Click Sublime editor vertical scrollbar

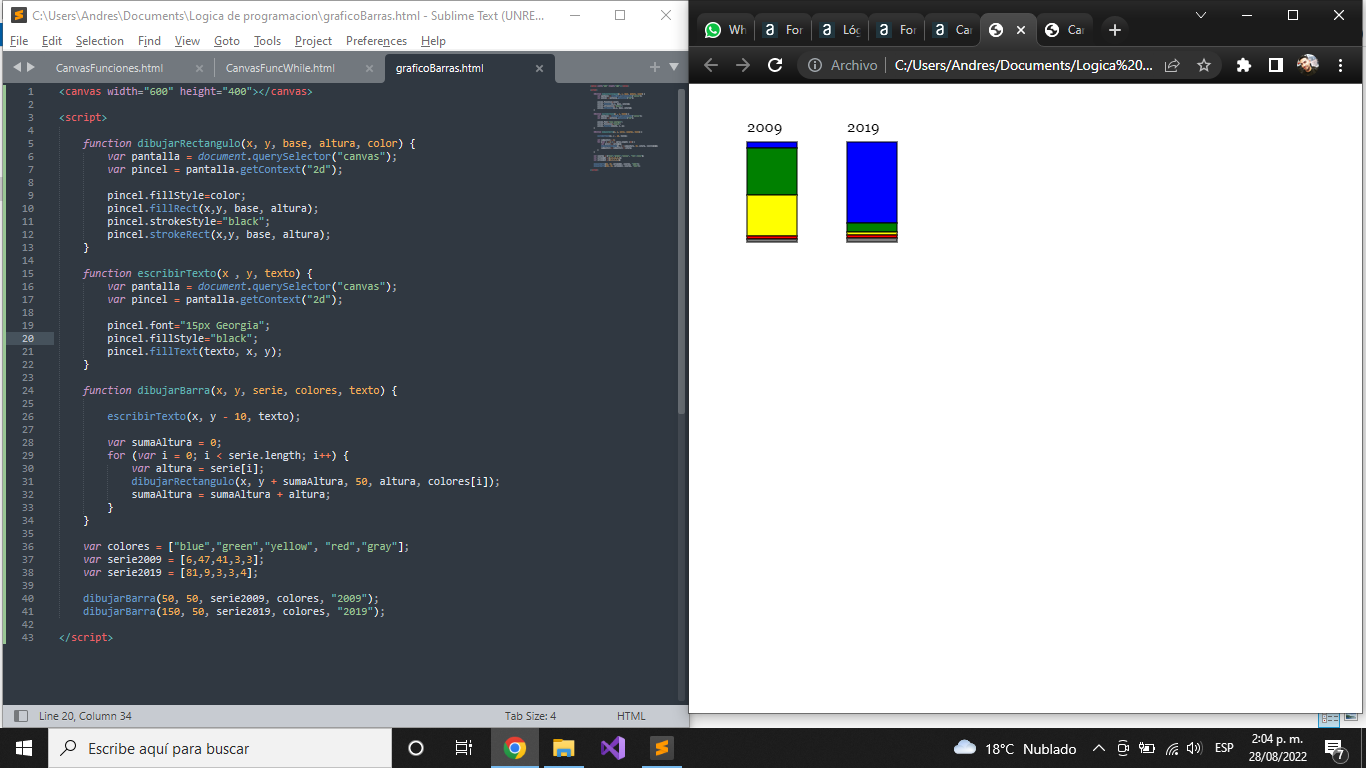[x=682, y=250]
